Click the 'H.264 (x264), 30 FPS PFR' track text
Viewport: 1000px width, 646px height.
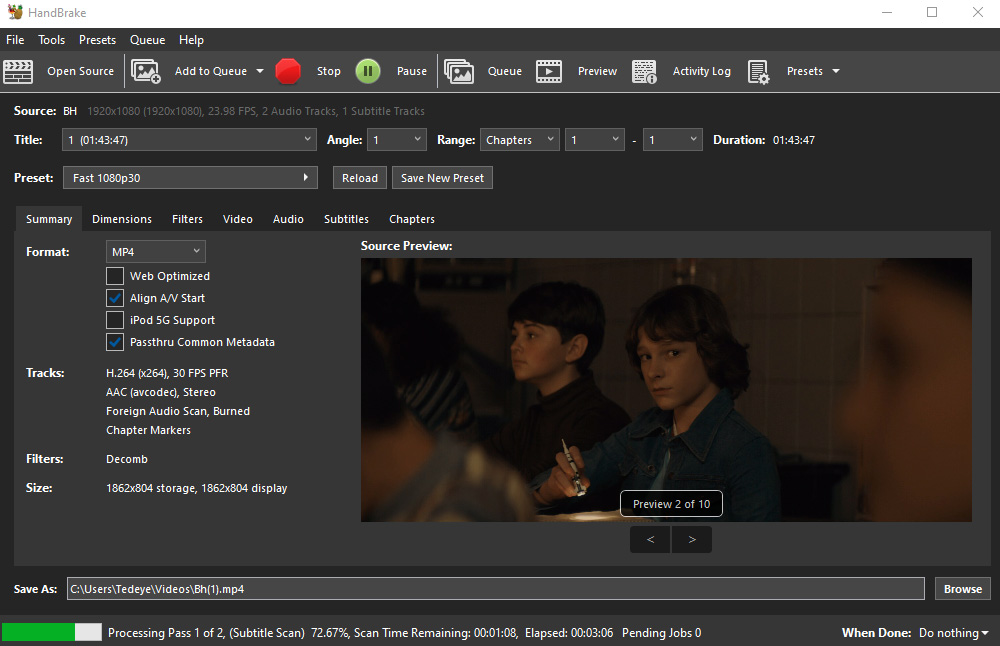click(167, 373)
